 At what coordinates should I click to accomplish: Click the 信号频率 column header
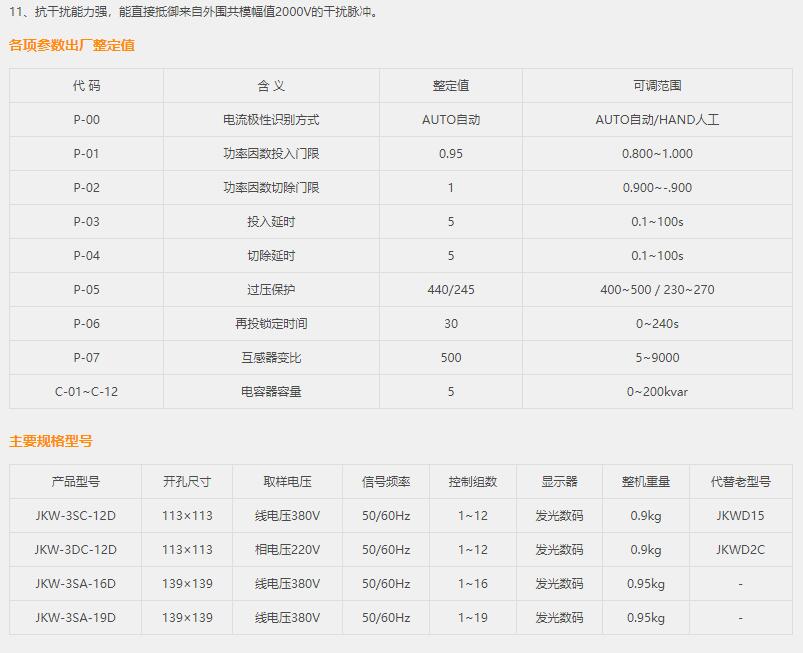(x=386, y=481)
